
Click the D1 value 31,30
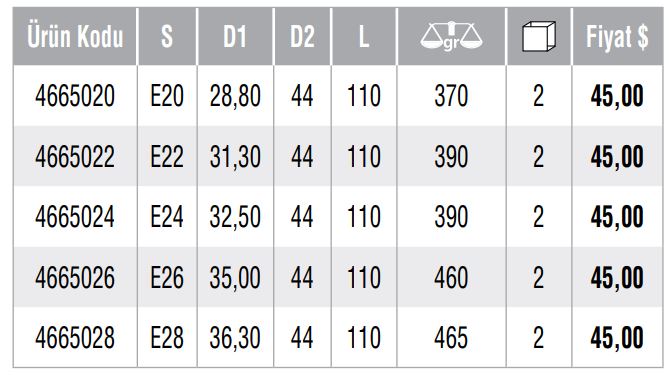tap(235, 157)
